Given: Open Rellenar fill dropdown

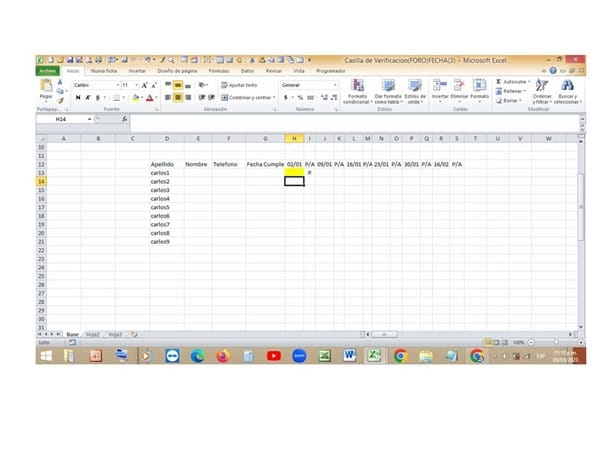Looking at the screenshot, I should [x=511, y=91].
